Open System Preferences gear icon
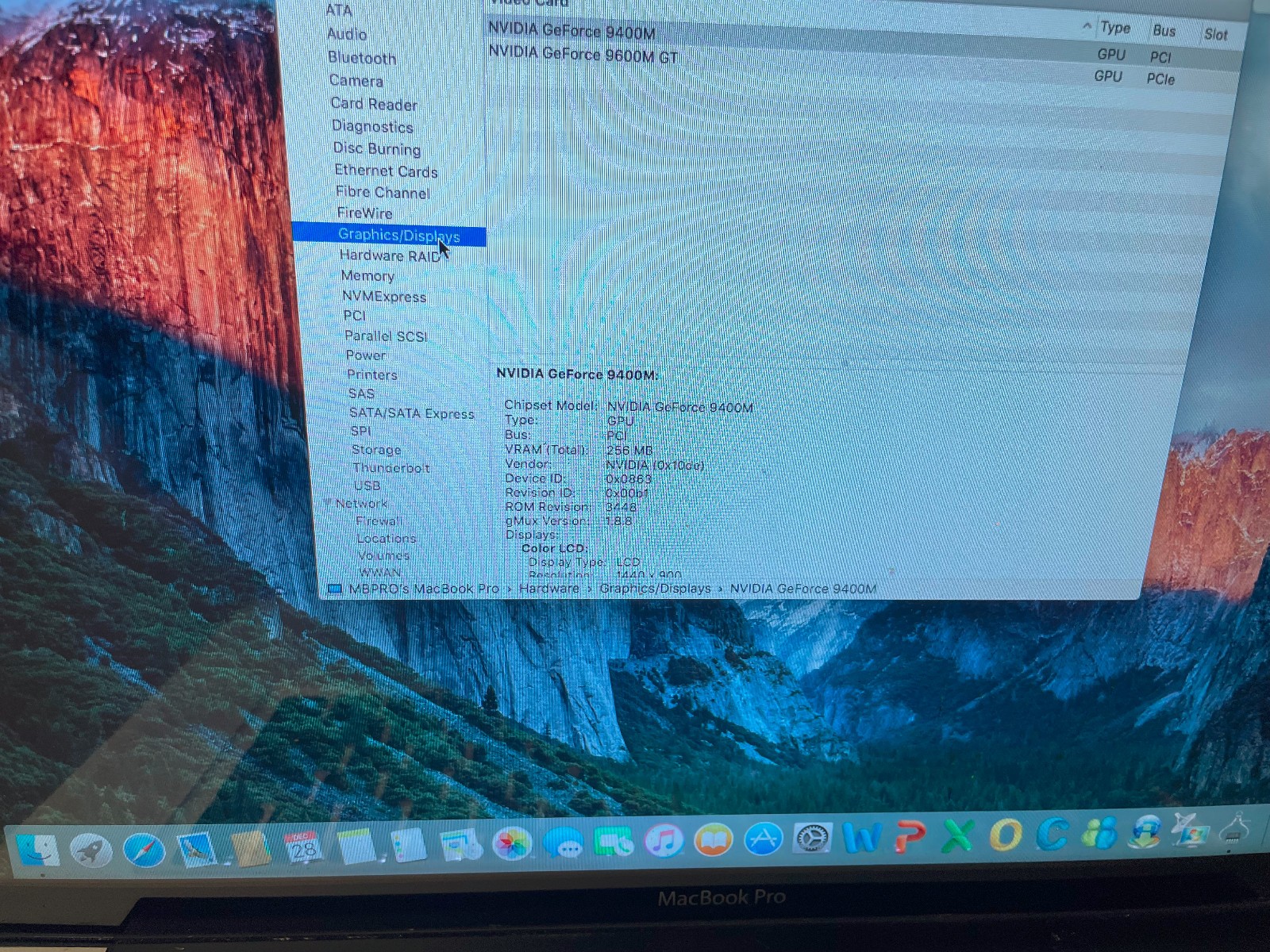The height and width of the screenshot is (952, 1270). [x=812, y=838]
